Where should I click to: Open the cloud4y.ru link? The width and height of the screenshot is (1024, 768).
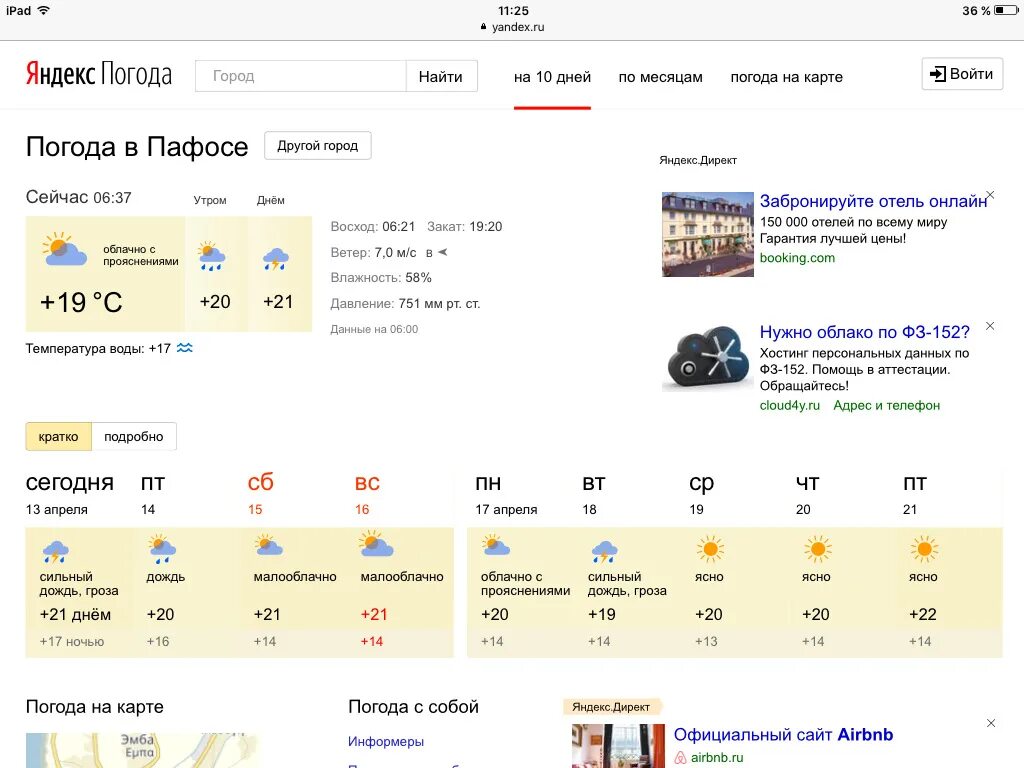pos(790,406)
